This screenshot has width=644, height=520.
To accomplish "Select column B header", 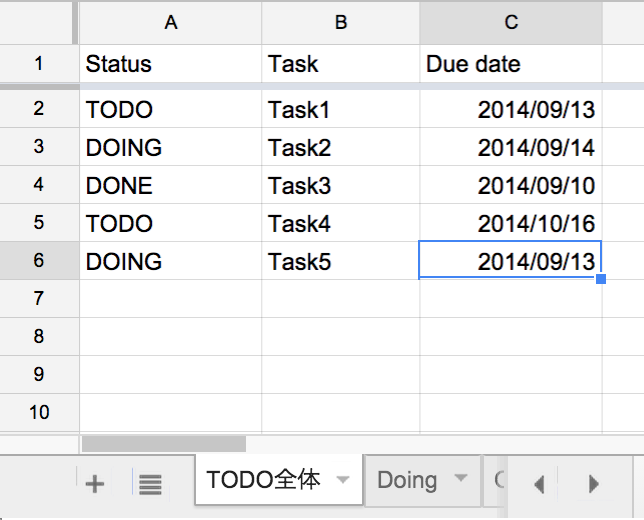I will point(341,22).
